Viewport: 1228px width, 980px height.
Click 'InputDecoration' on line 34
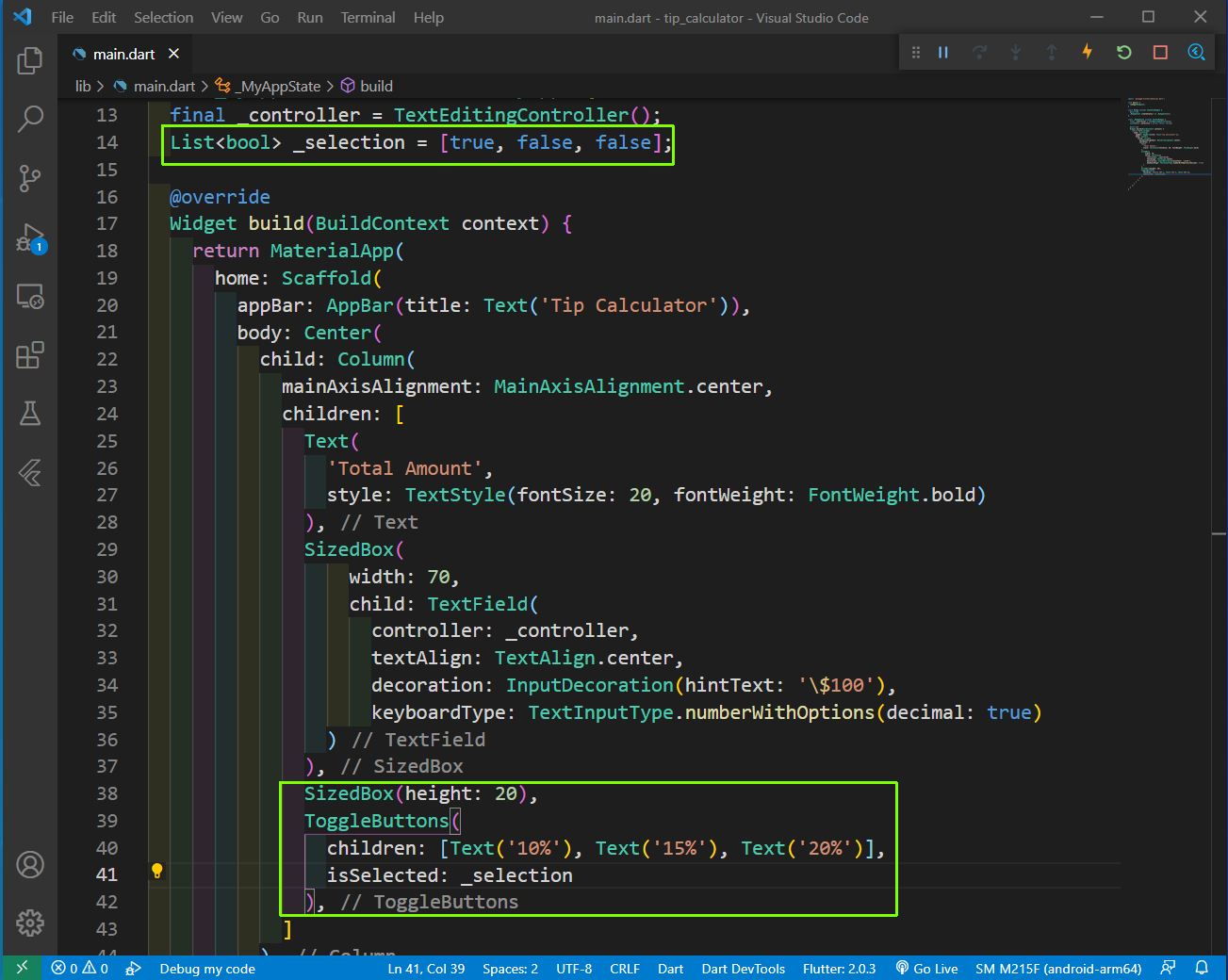click(590, 685)
